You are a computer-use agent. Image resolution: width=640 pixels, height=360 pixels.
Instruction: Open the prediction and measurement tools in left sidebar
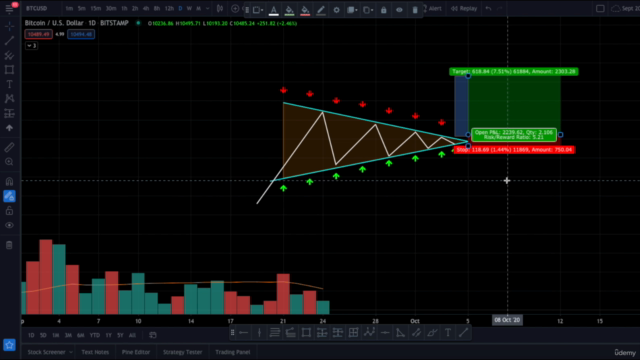9,113
